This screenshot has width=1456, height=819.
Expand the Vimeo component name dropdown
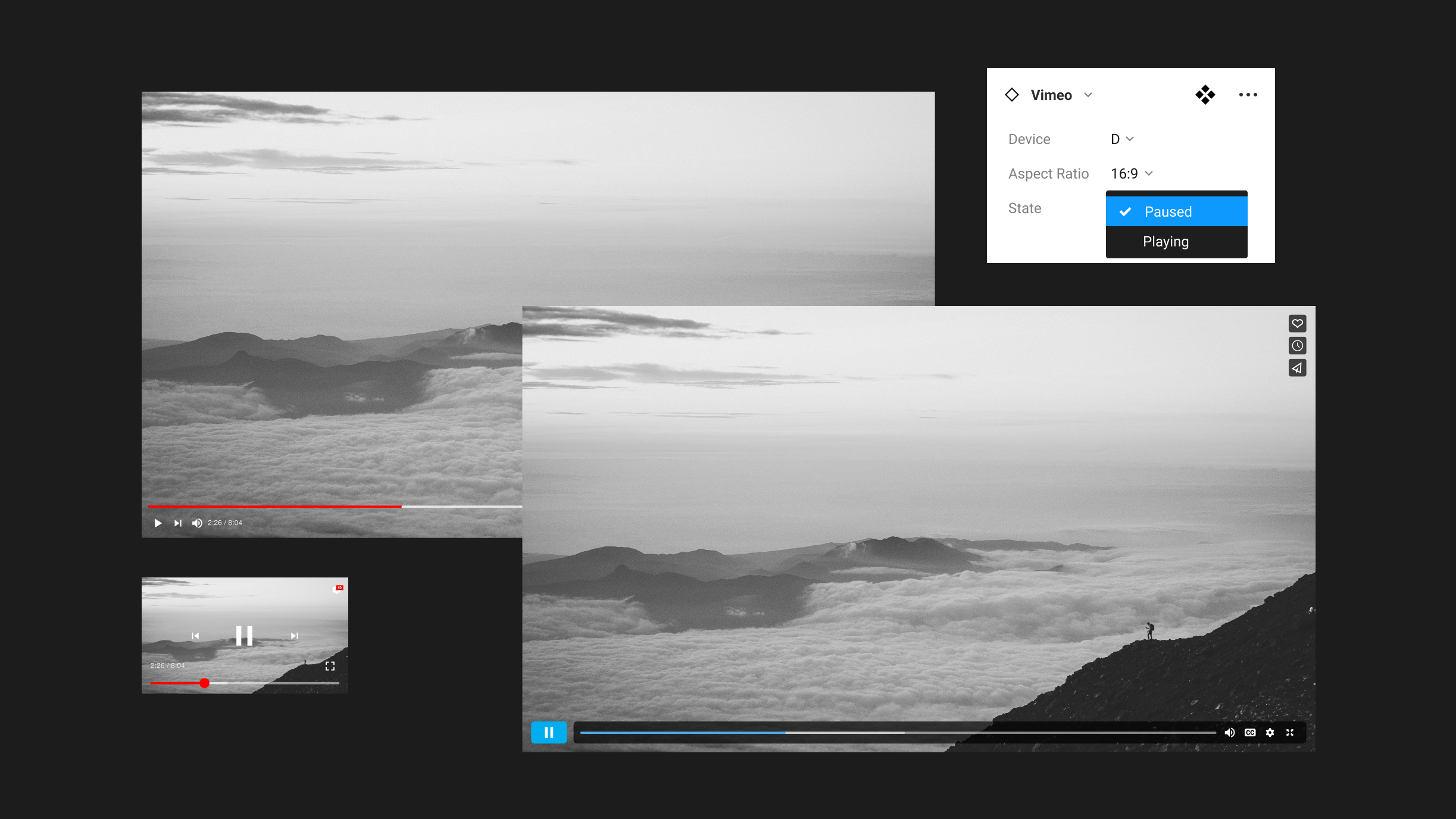point(1088,95)
